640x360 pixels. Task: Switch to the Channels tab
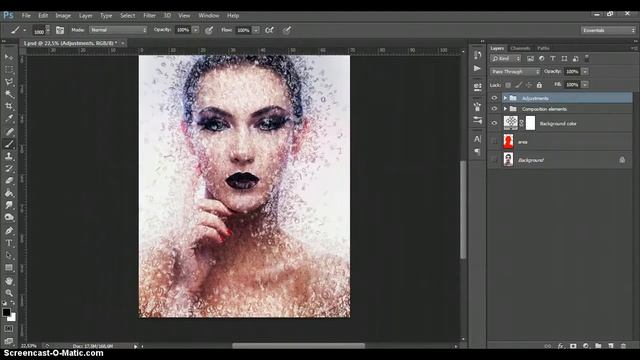pos(520,48)
